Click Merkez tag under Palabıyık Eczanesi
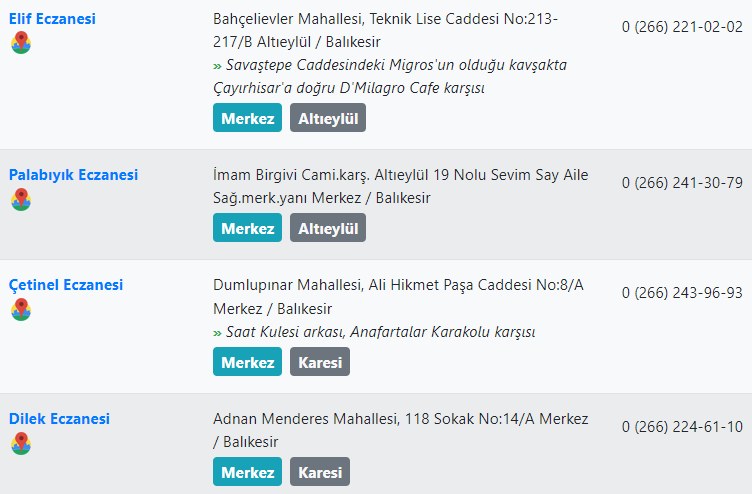Viewport: 752px width, 494px height. coord(247,228)
